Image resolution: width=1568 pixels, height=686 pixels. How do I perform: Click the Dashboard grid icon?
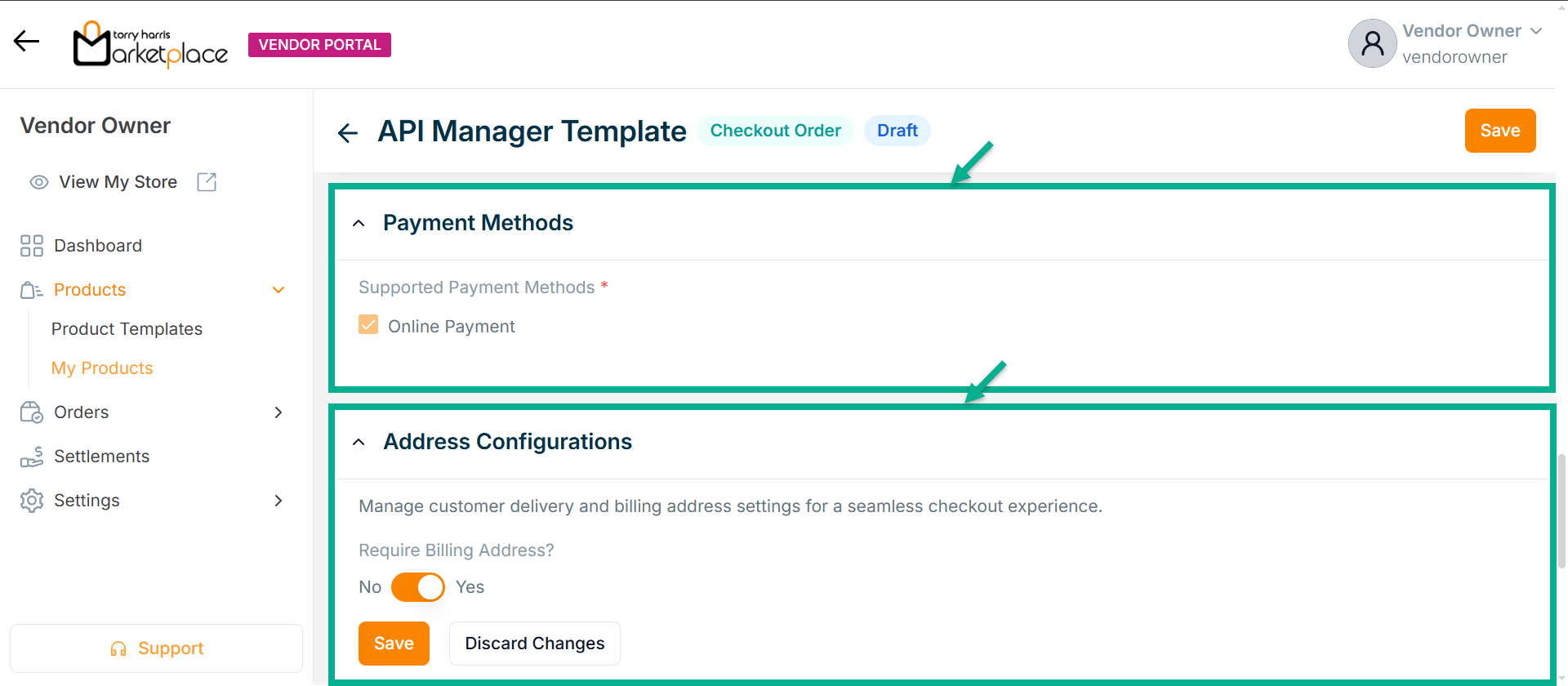coord(32,246)
